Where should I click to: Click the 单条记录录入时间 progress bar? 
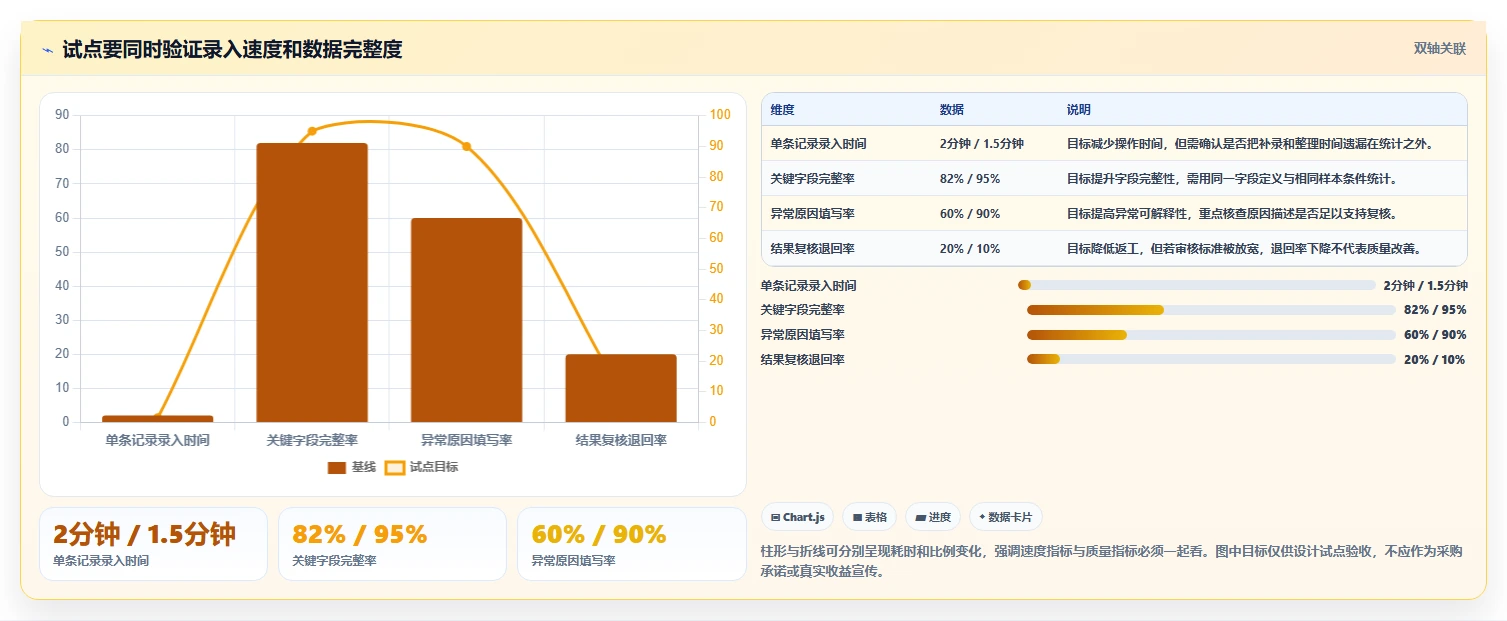(1196, 285)
